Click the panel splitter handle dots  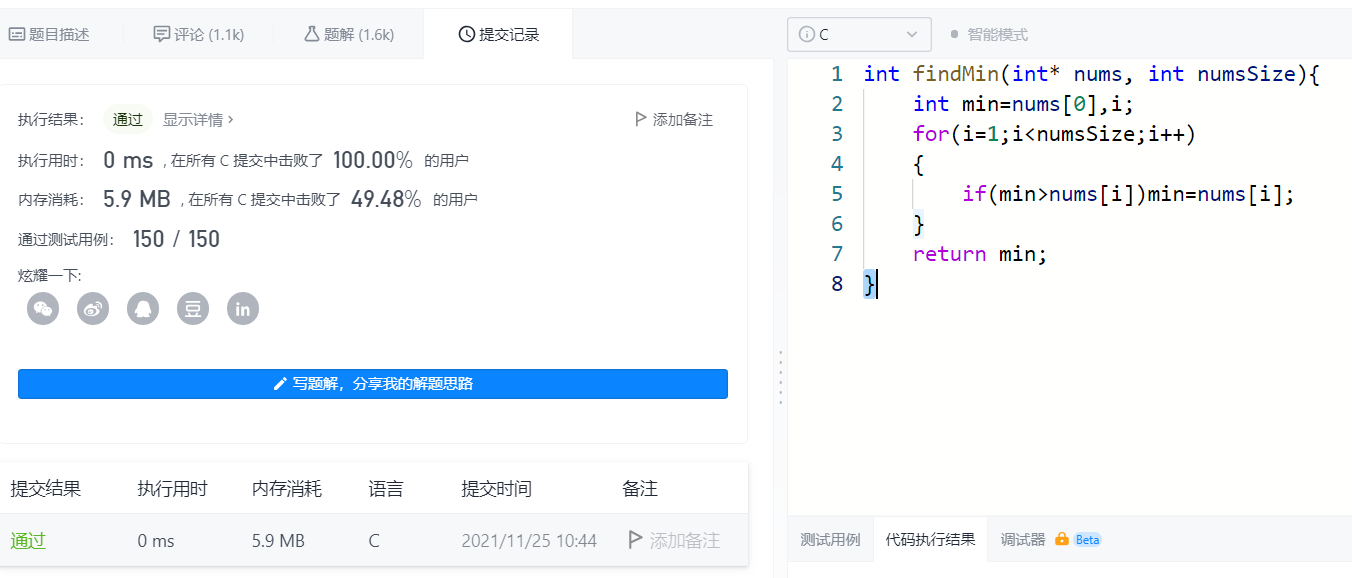click(780, 377)
